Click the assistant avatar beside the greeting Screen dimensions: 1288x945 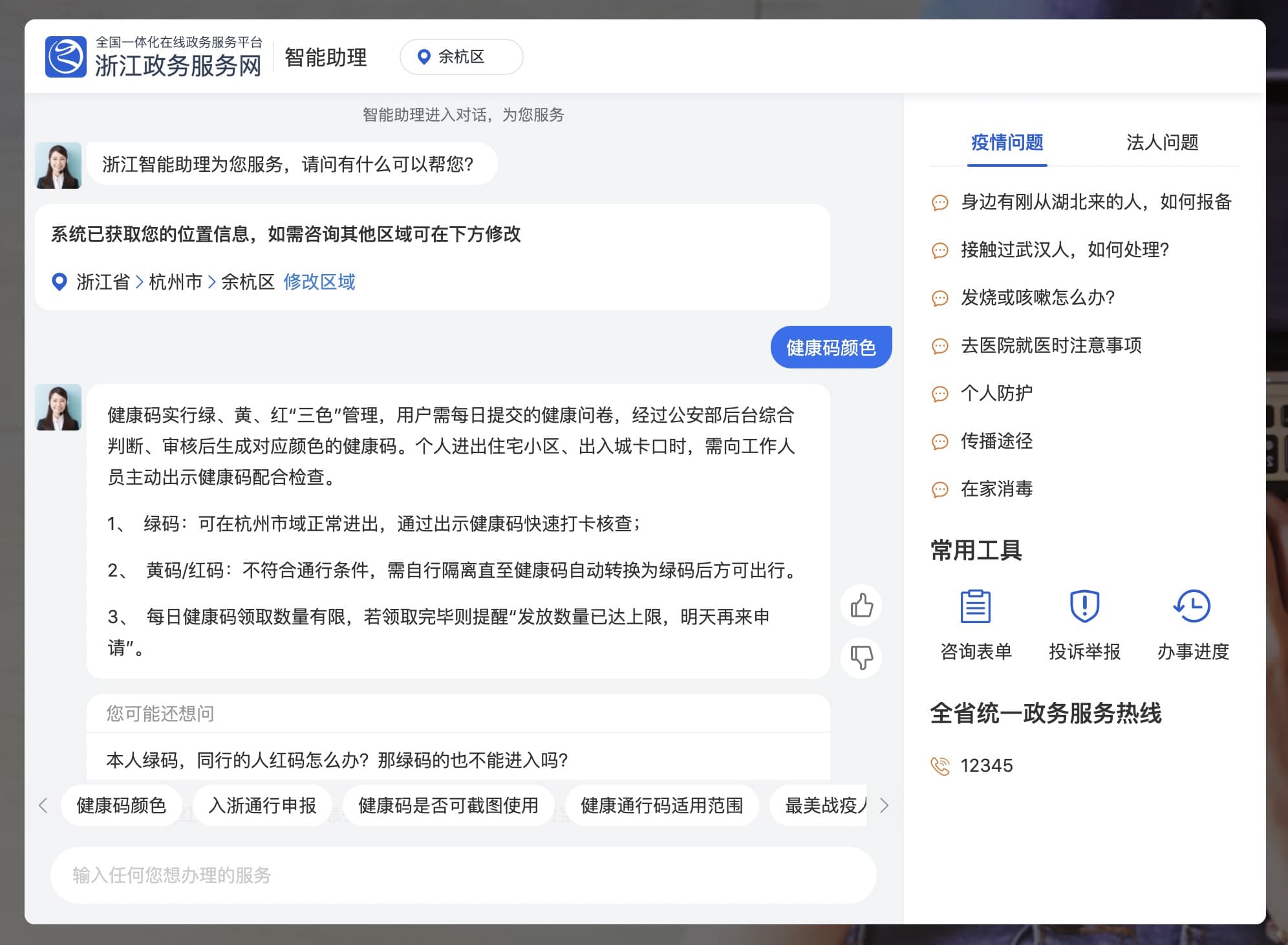click(x=58, y=165)
